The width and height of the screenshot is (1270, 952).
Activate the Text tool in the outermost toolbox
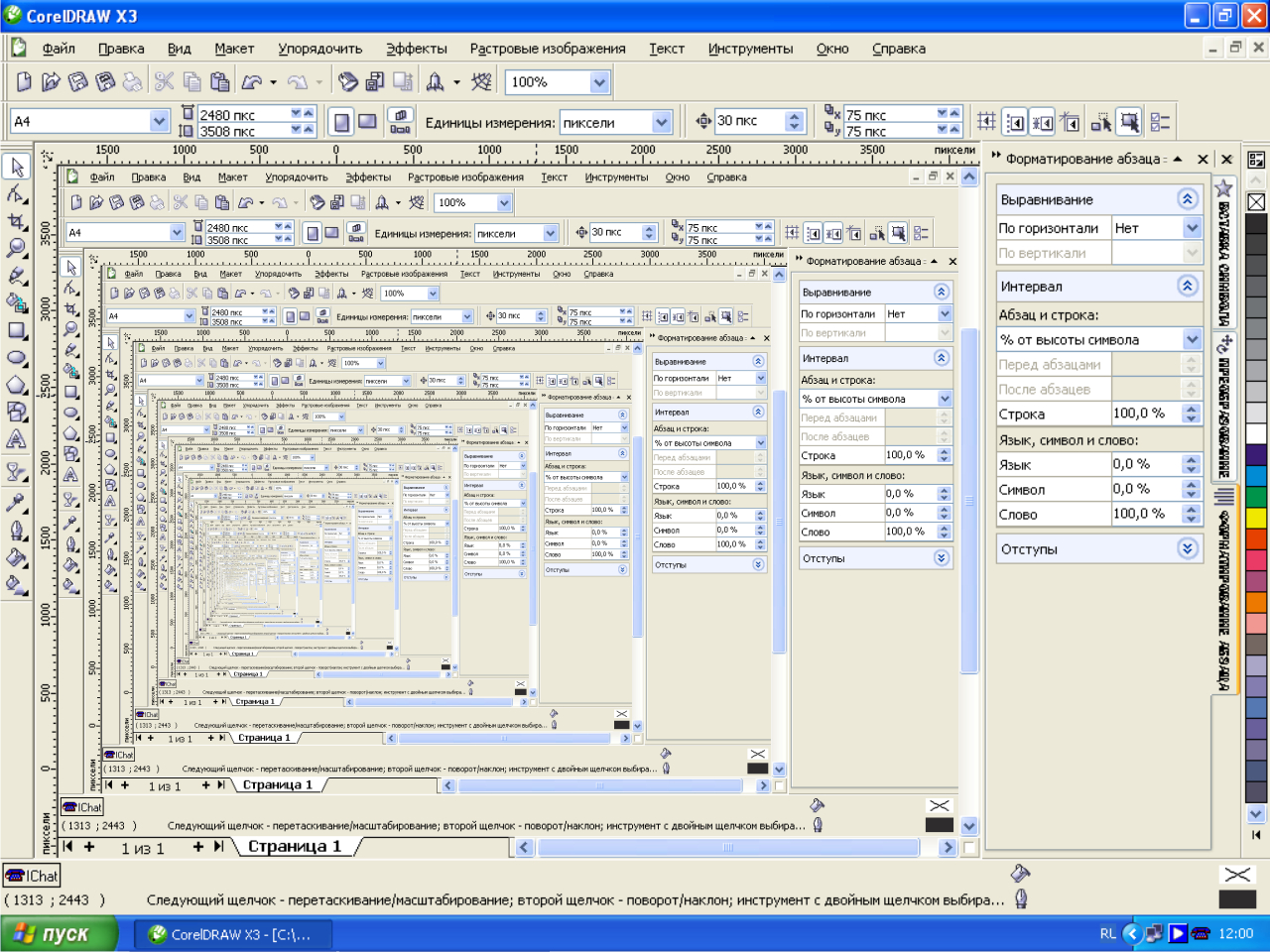[x=17, y=438]
